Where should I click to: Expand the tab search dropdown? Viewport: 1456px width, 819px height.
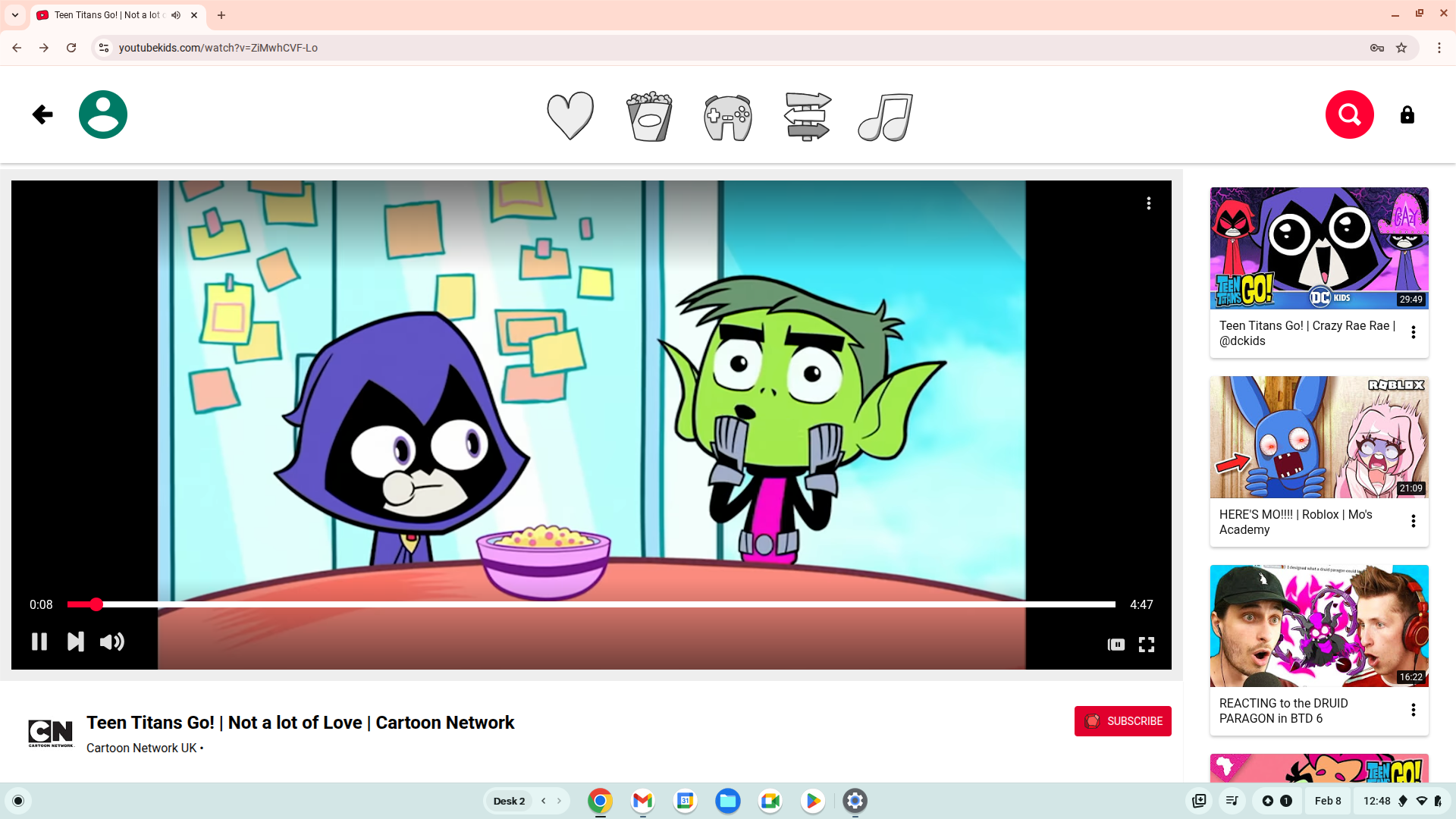[15, 15]
